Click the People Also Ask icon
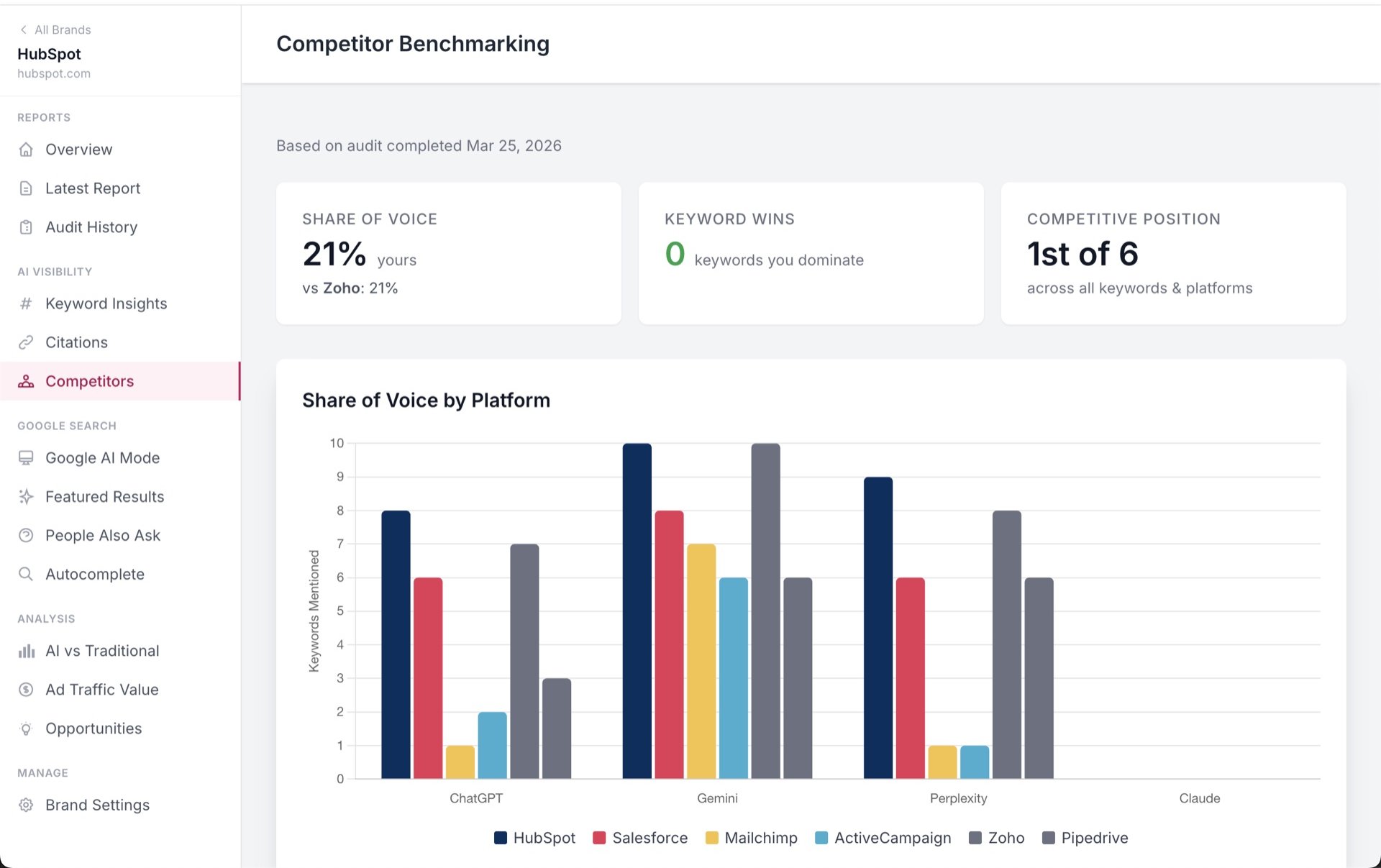The image size is (1381, 868). (x=26, y=536)
